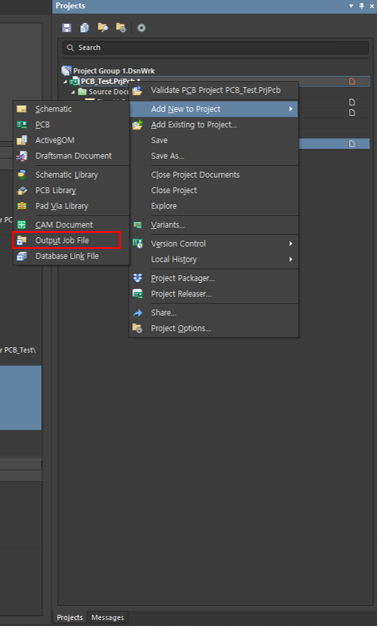Click the CAM Document icon
Image resolution: width=378 pixels, height=628 pixels.
(x=22, y=225)
